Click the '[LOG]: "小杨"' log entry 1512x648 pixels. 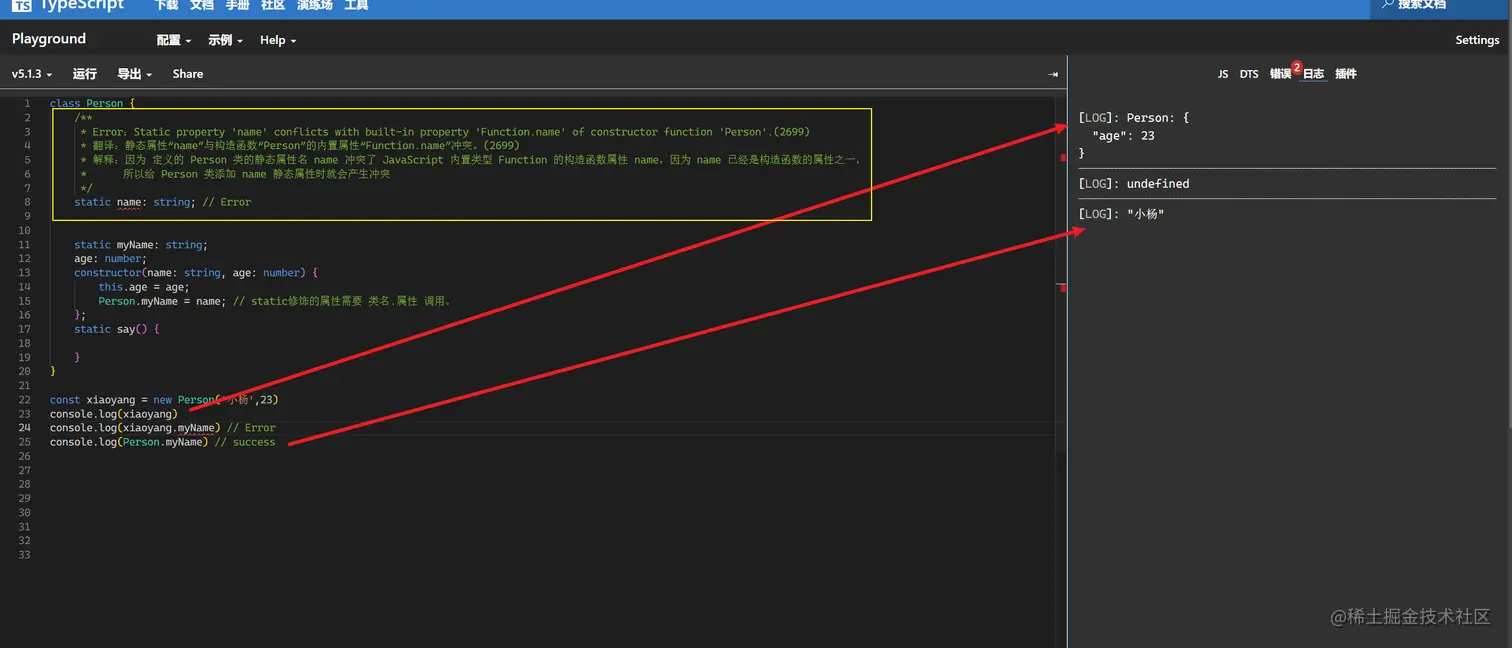click(x=1121, y=215)
